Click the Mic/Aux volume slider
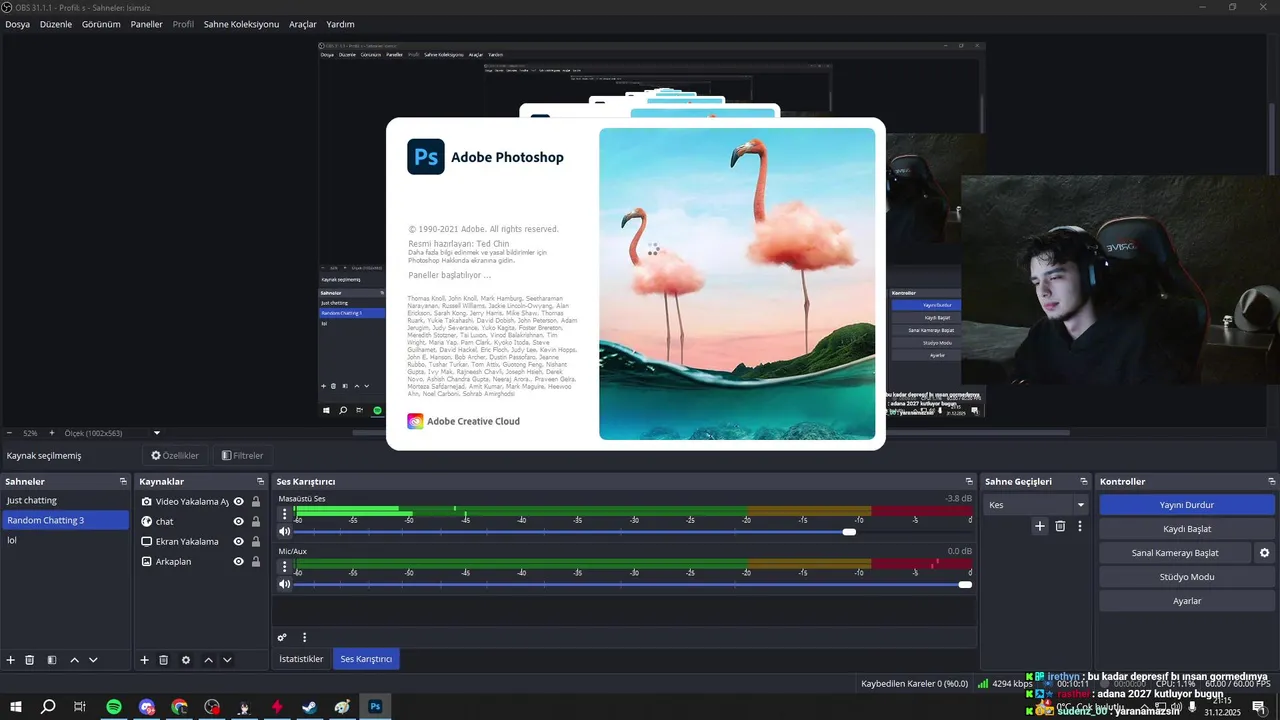This screenshot has width=1280, height=720. pyautogui.click(x=633, y=584)
